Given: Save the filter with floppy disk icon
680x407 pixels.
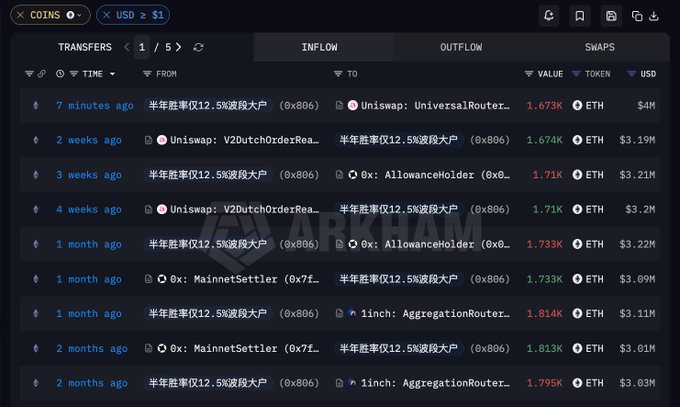Looking at the screenshot, I should [611, 16].
